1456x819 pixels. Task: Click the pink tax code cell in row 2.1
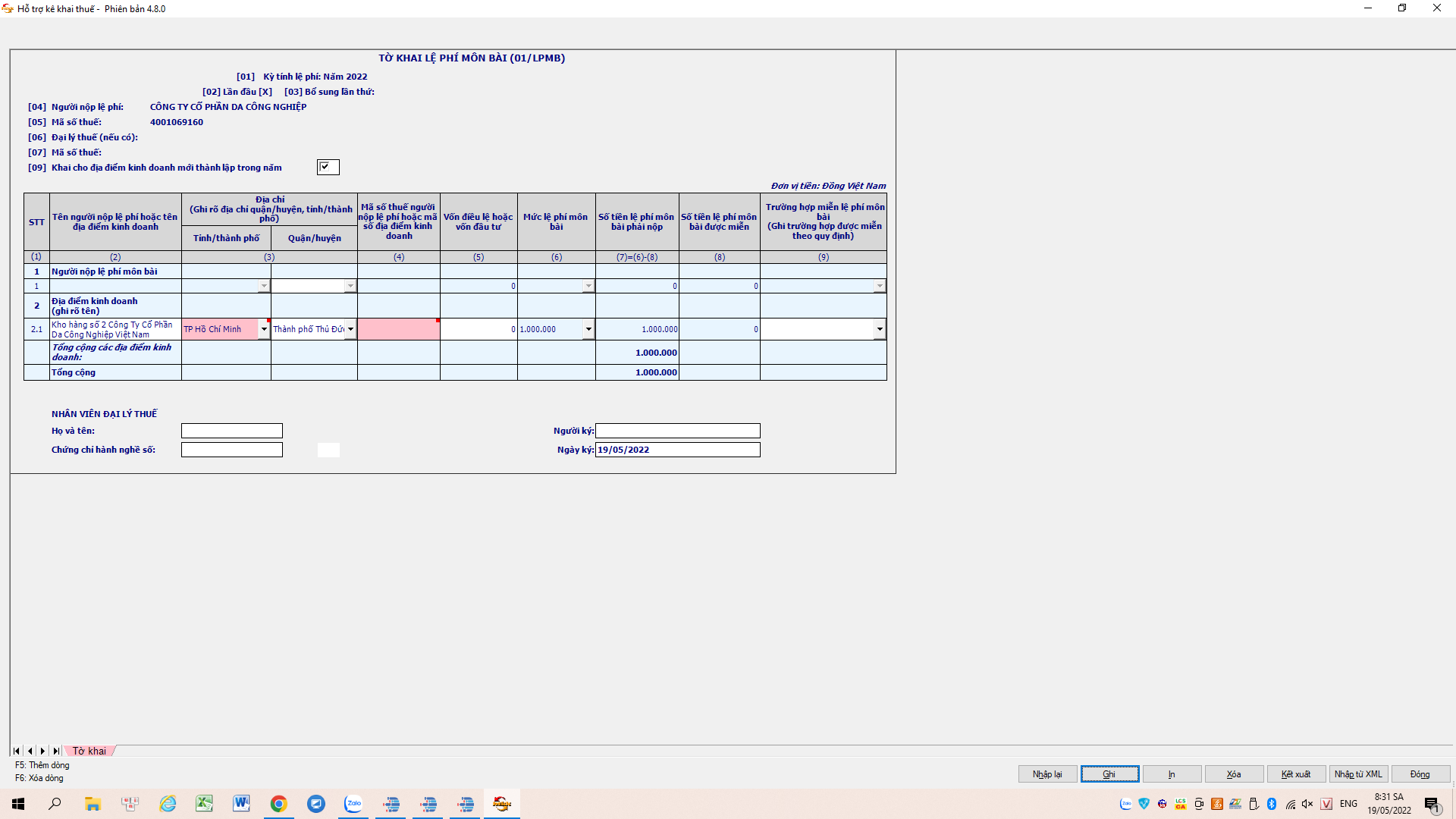pos(399,329)
